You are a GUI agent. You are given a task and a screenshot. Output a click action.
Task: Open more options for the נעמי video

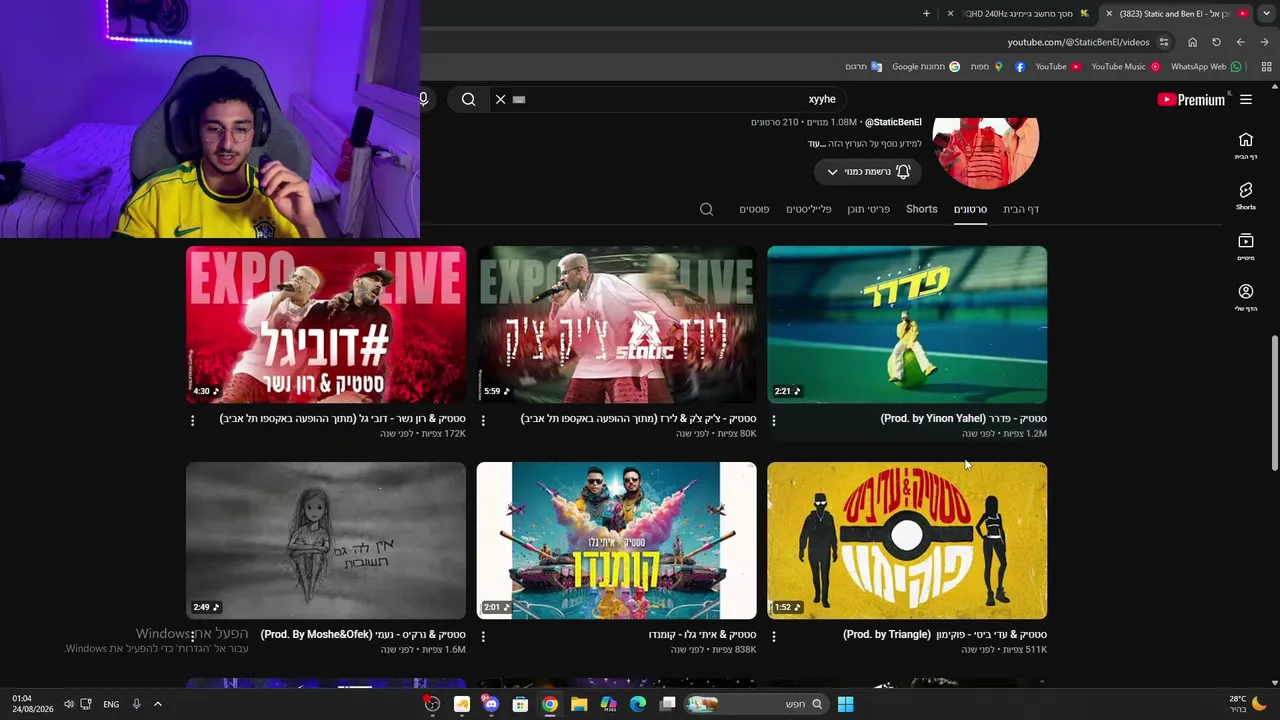coord(193,636)
